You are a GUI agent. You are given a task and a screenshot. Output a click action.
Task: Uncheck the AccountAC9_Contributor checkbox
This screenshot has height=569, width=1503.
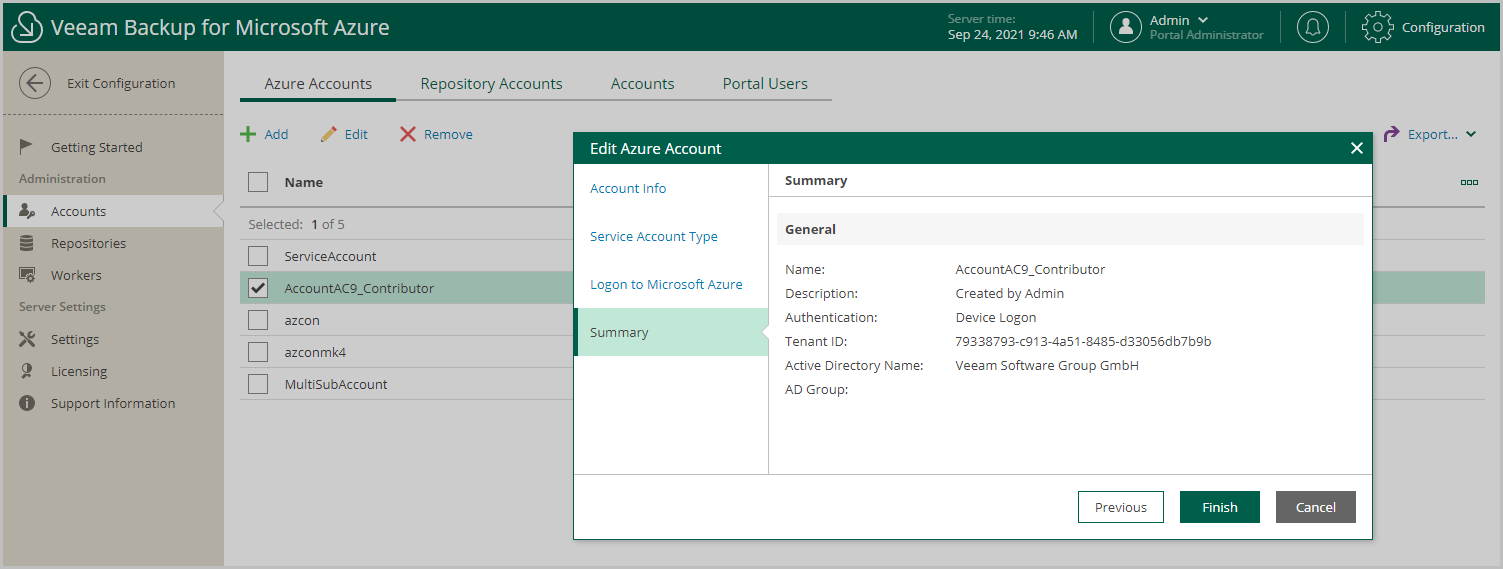(258, 288)
